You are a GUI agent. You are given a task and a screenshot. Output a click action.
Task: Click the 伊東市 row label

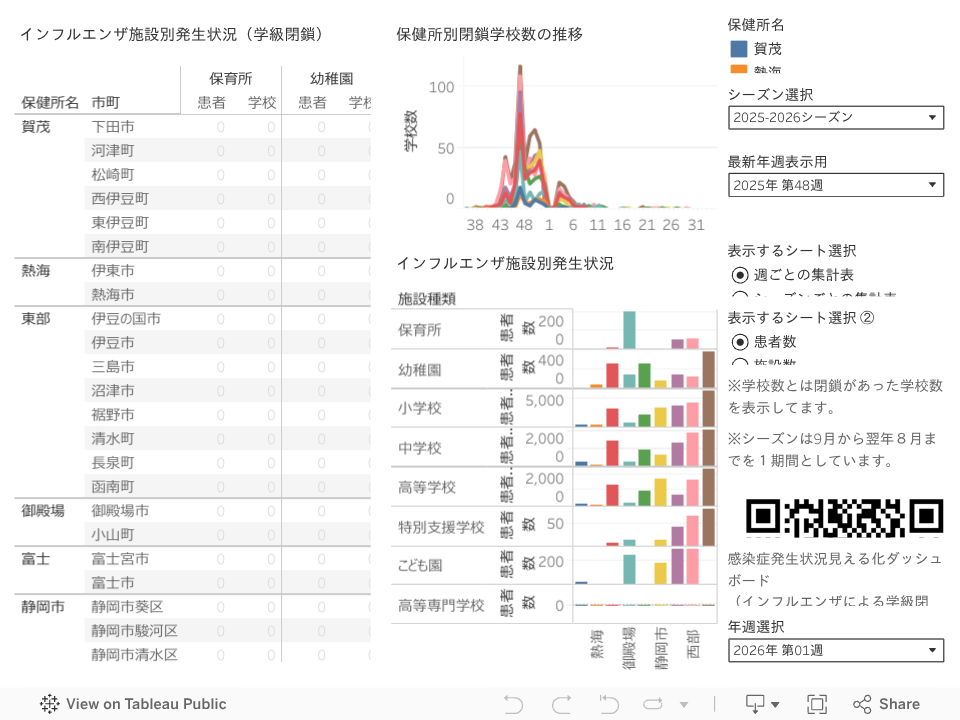point(113,271)
